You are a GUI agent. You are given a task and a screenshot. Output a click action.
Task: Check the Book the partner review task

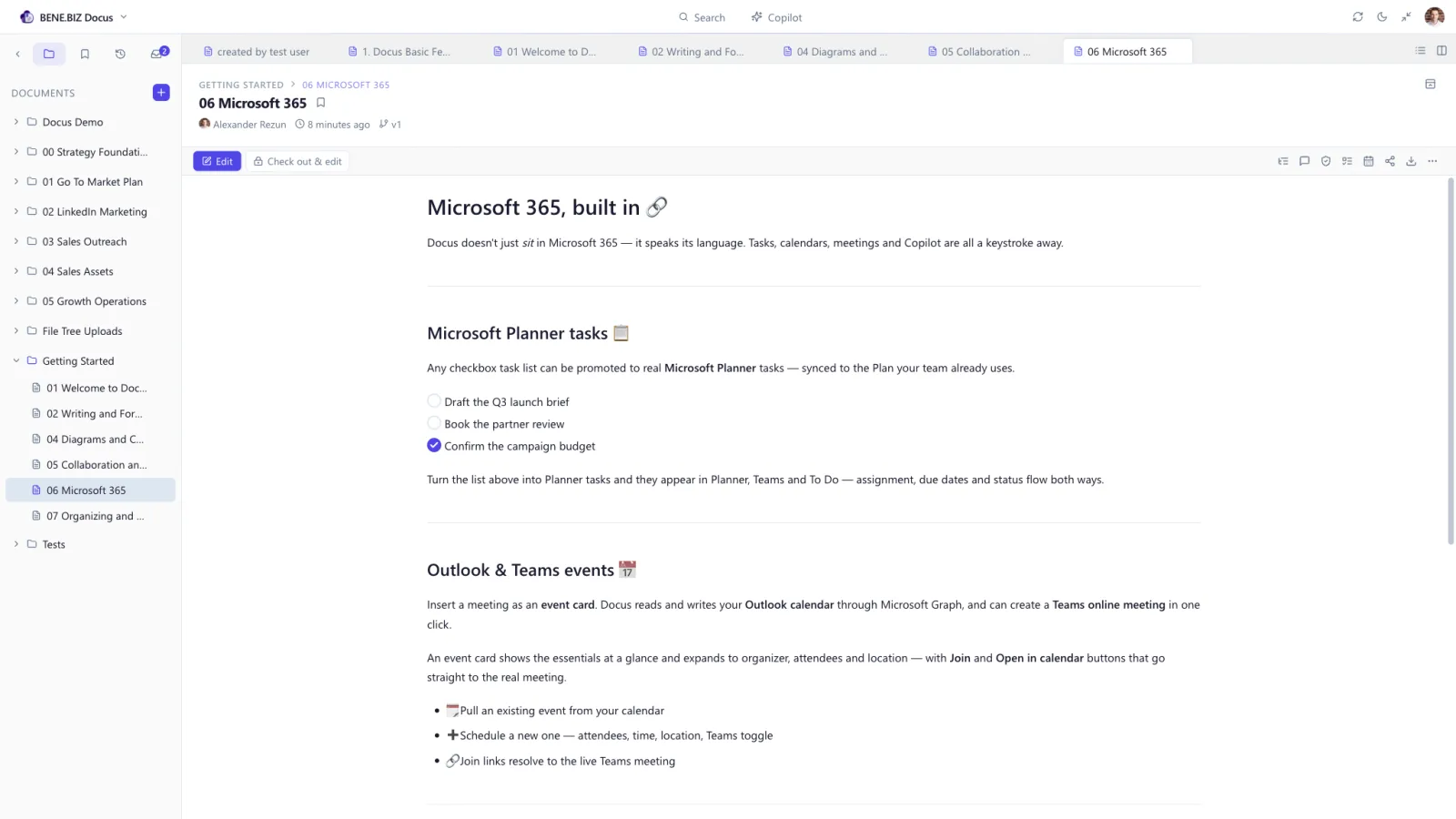(x=434, y=423)
